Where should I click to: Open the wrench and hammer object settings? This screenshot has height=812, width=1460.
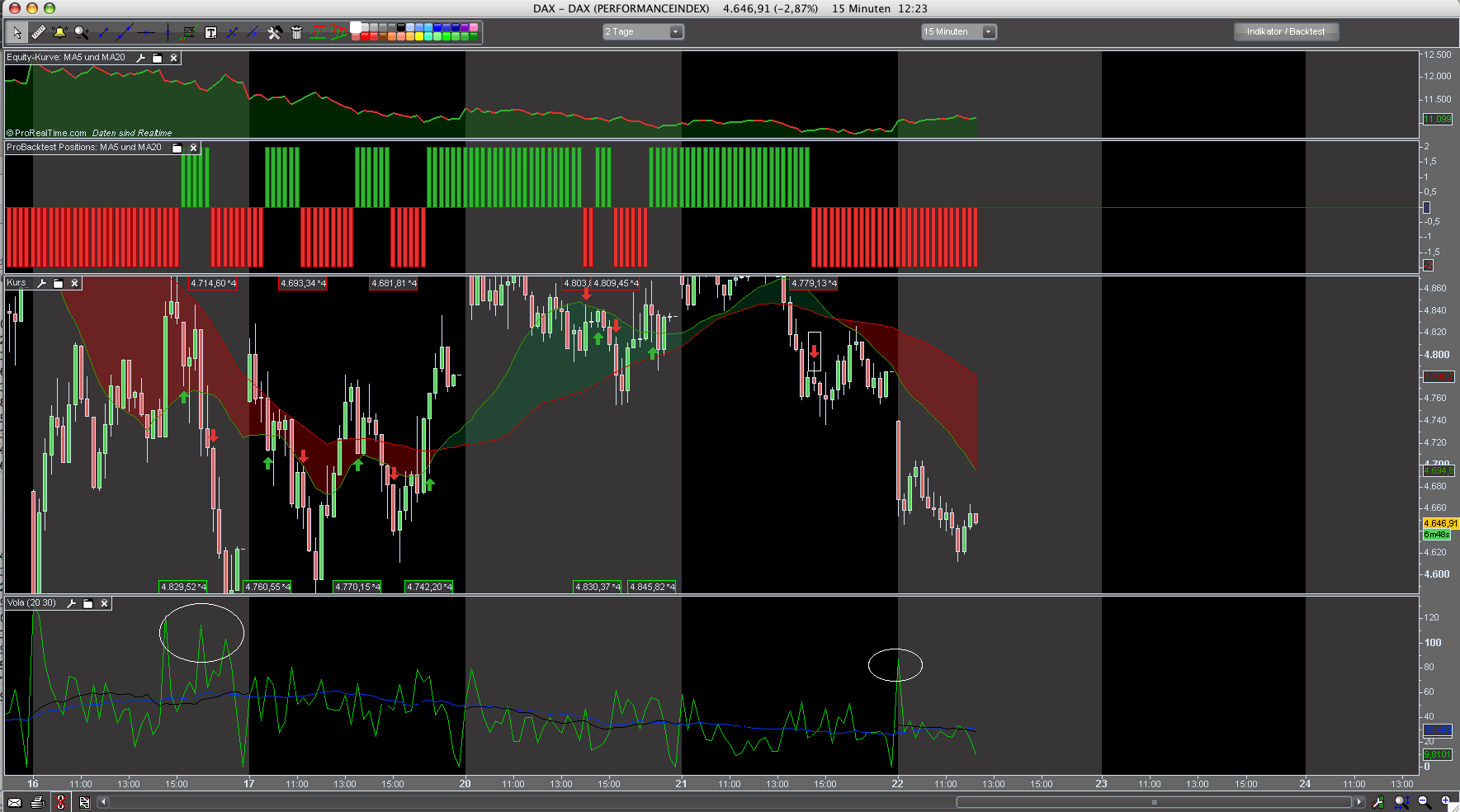click(275, 33)
